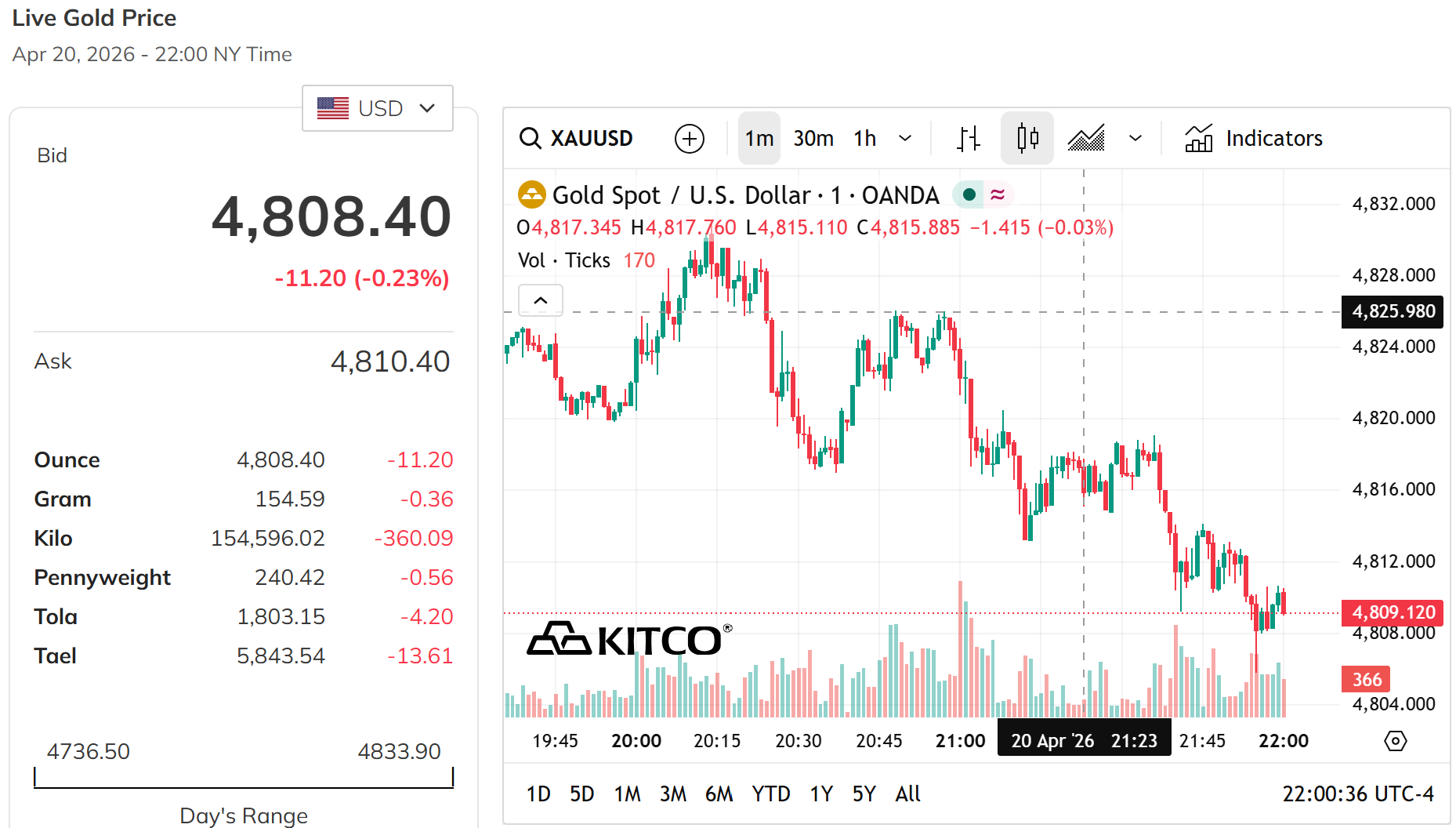Collapse the chart legend chevron

(x=541, y=300)
